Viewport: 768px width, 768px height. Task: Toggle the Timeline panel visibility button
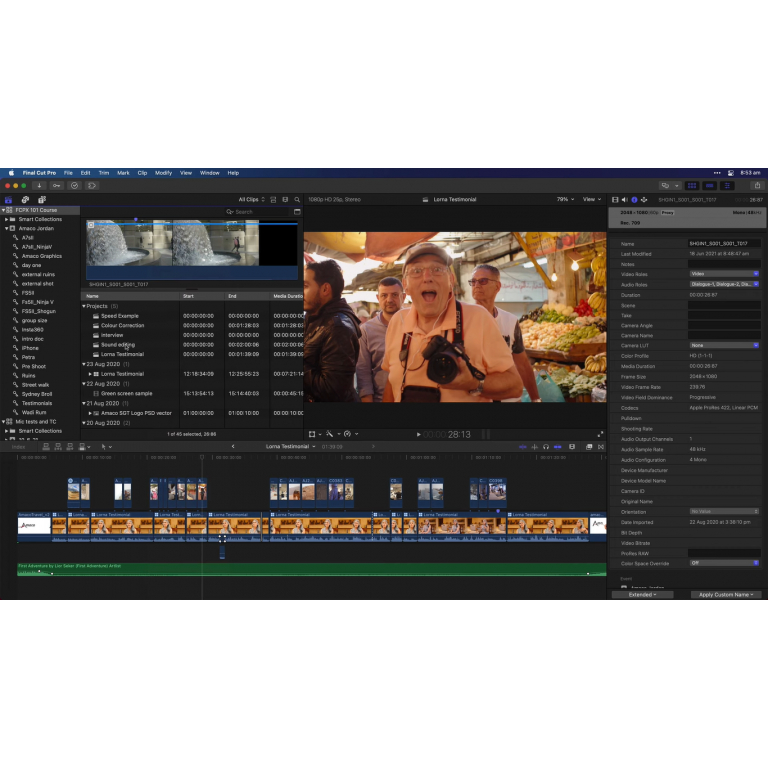(x=709, y=186)
